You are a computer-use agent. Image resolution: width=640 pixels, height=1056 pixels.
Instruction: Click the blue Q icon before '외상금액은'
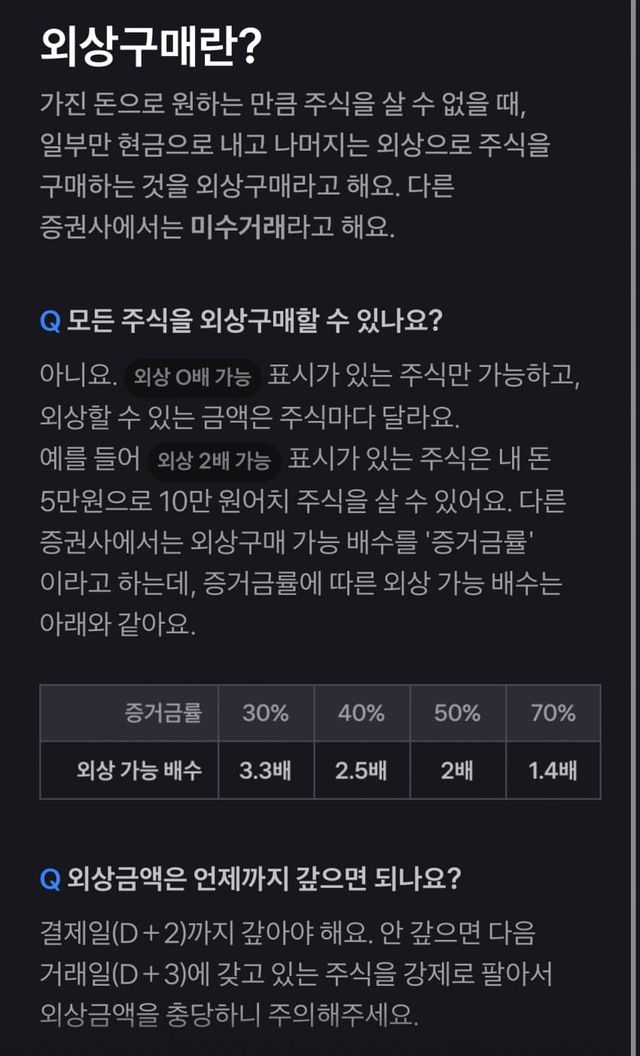click(50, 879)
